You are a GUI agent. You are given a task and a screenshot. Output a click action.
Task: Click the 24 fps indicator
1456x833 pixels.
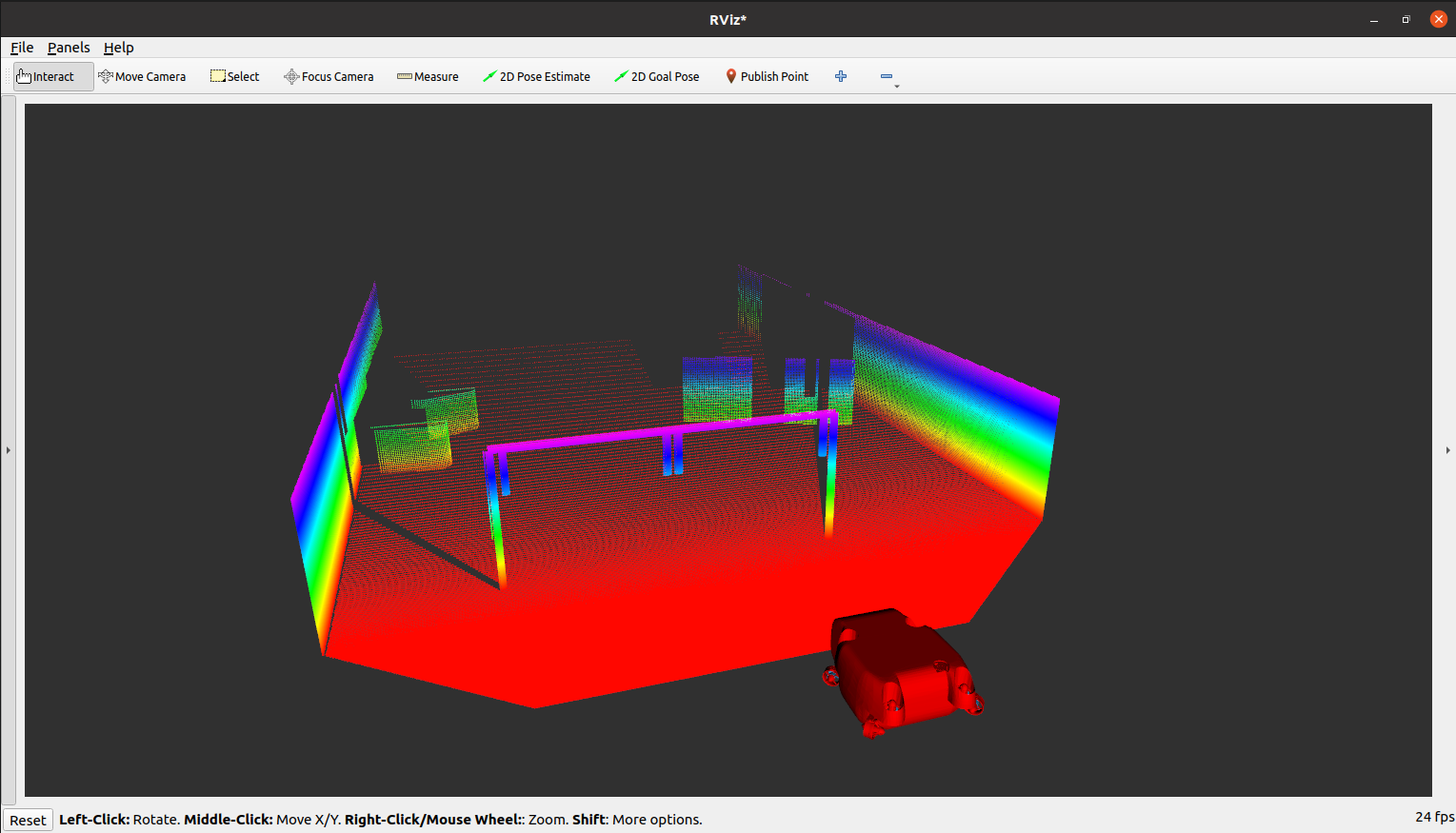[1434, 817]
